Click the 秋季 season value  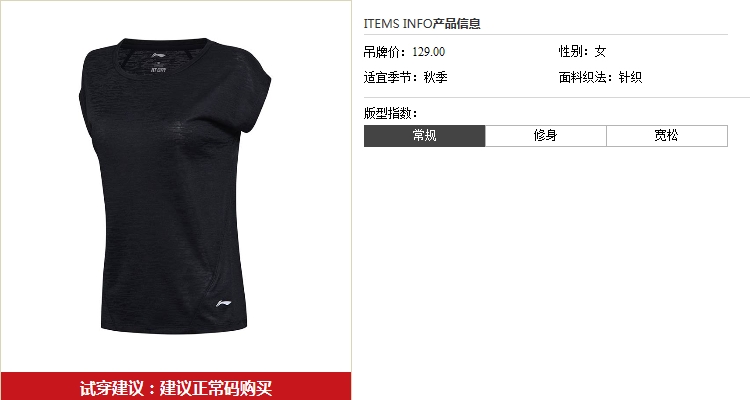pos(436,78)
